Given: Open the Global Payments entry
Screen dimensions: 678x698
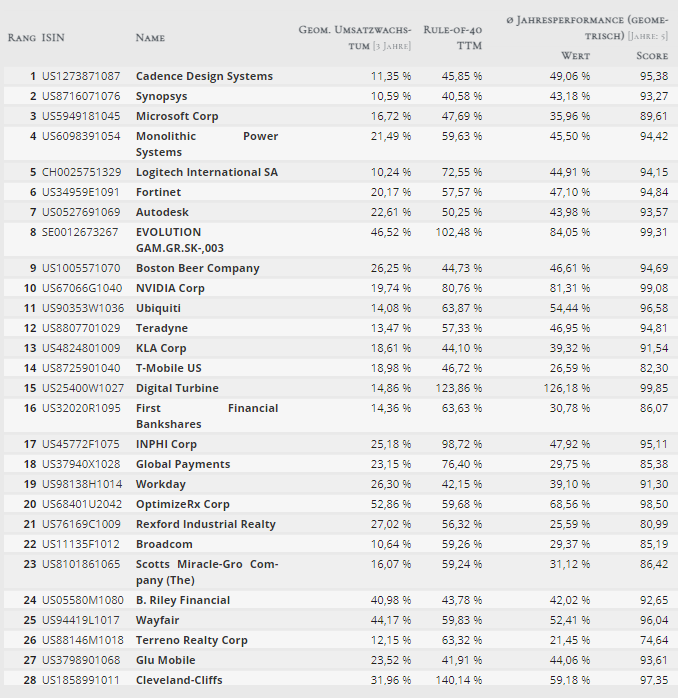Looking at the screenshot, I should click(x=183, y=464).
